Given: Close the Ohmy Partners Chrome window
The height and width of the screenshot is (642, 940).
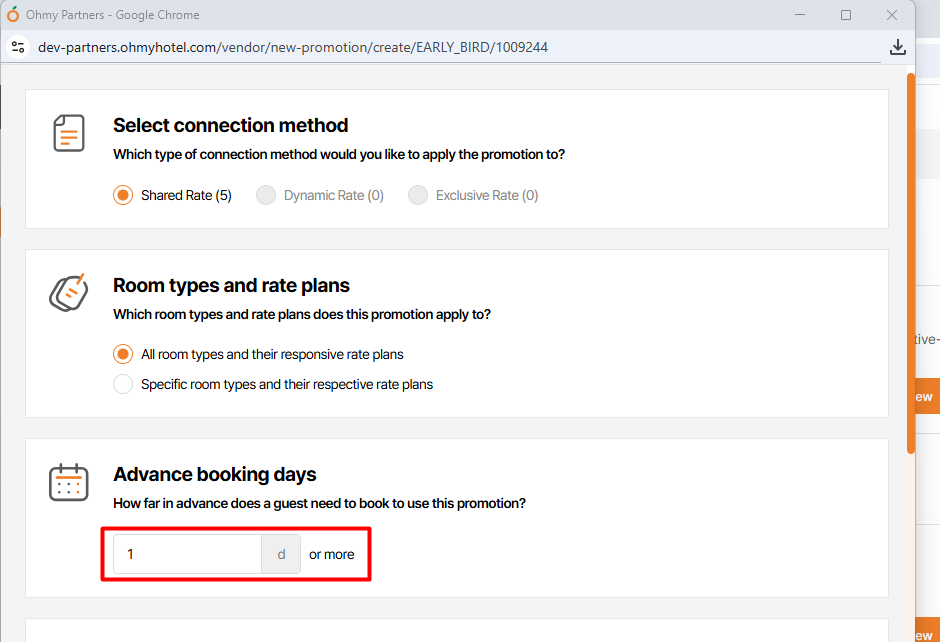Looking at the screenshot, I should (892, 15).
